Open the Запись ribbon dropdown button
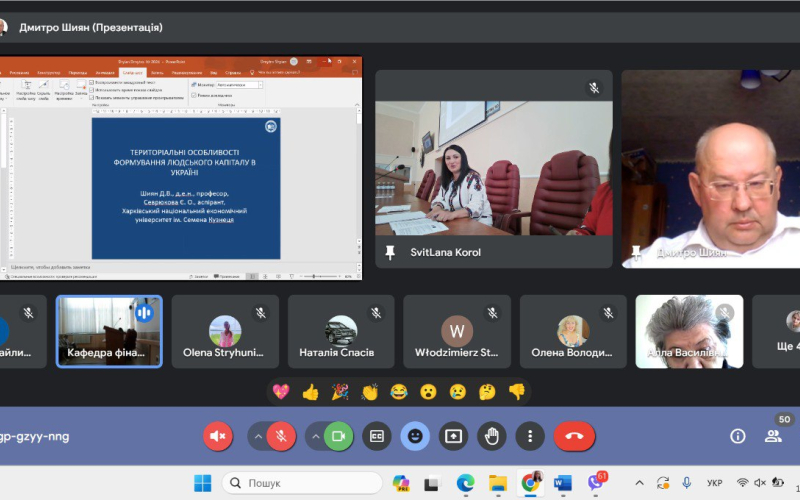The width and height of the screenshot is (800, 500). (81, 89)
